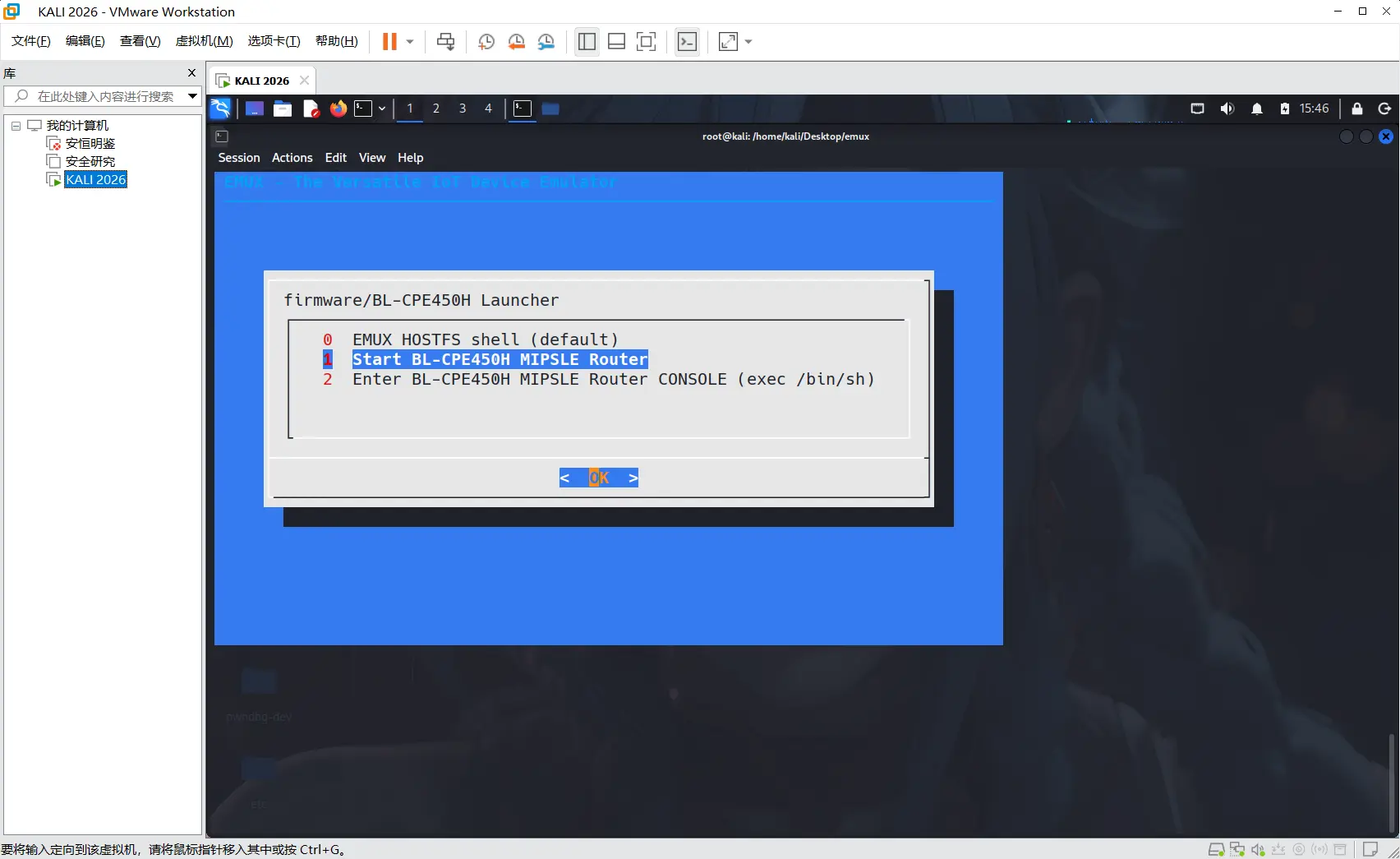The width and height of the screenshot is (1400, 859).
Task: Open the terminal Actions menu
Action: tap(292, 158)
